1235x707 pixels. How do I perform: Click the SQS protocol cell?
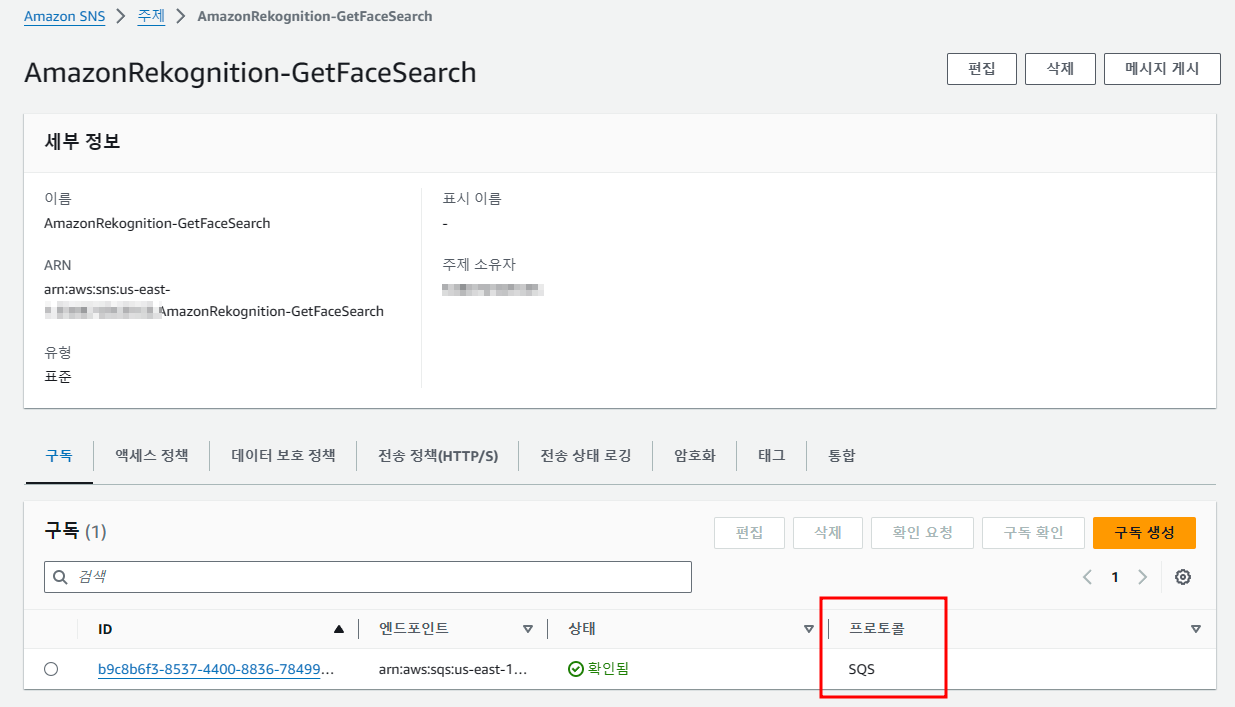pos(862,669)
